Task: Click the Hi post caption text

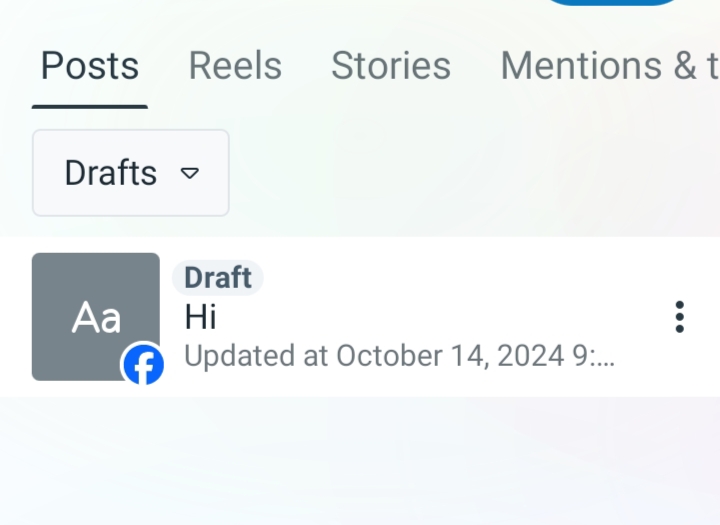Action: click(x=200, y=317)
